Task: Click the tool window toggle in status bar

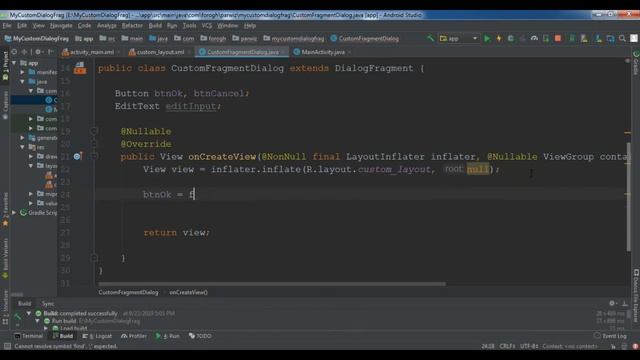Action: click(7, 346)
